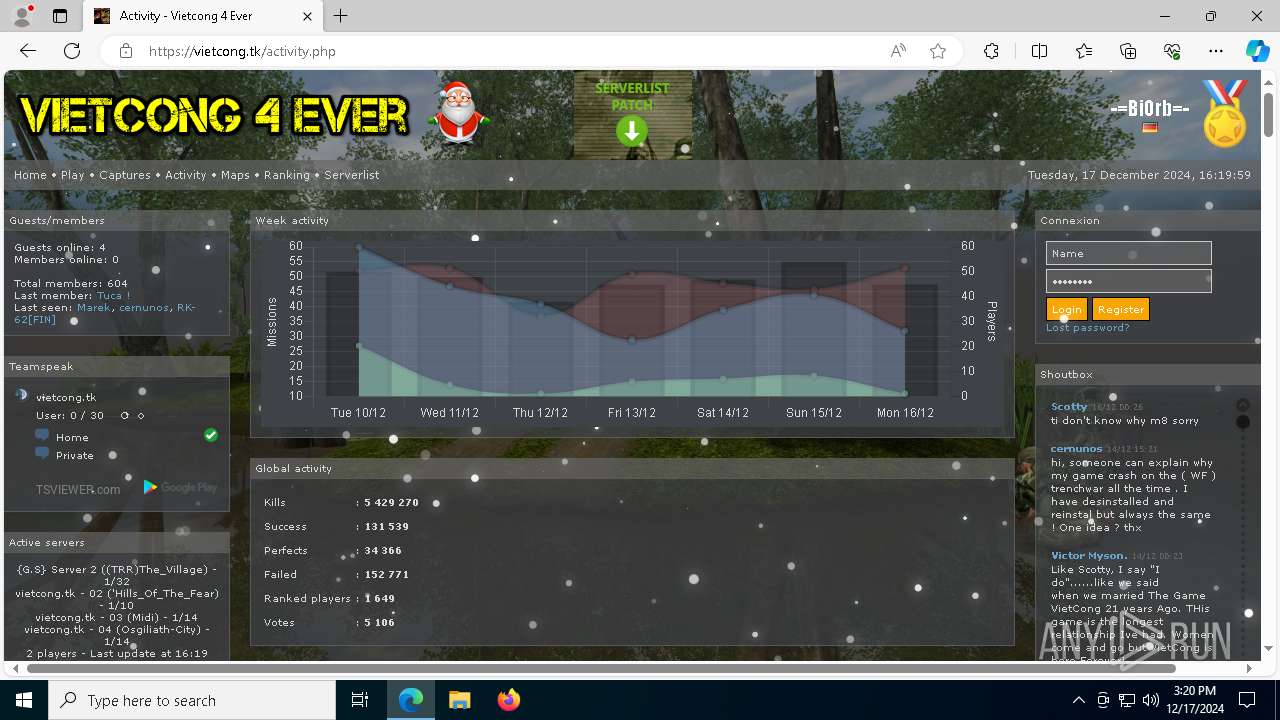Refresh the page with the reload icon
Image resolution: width=1280 pixels, height=720 pixels.
(72, 51)
